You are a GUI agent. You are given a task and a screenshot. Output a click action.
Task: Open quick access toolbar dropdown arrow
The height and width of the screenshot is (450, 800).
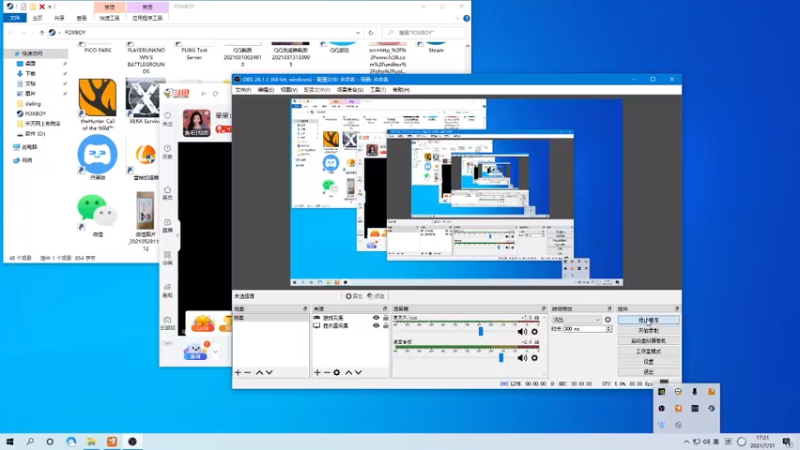(x=50, y=7)
